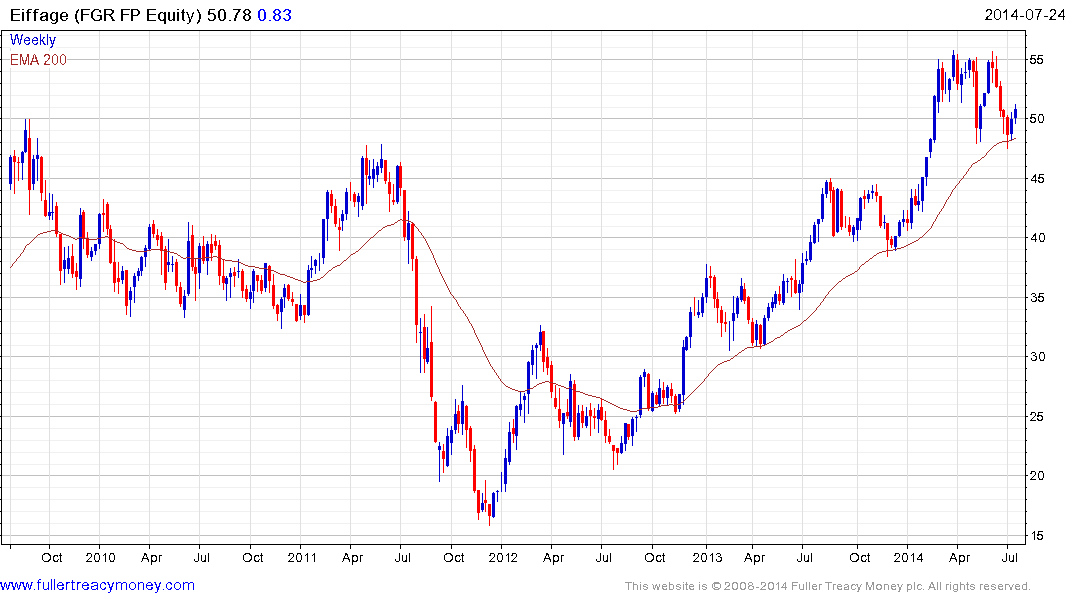
Task: Click the 55 price axis label
Action: pyautogui.click(x=1036, y=60)
